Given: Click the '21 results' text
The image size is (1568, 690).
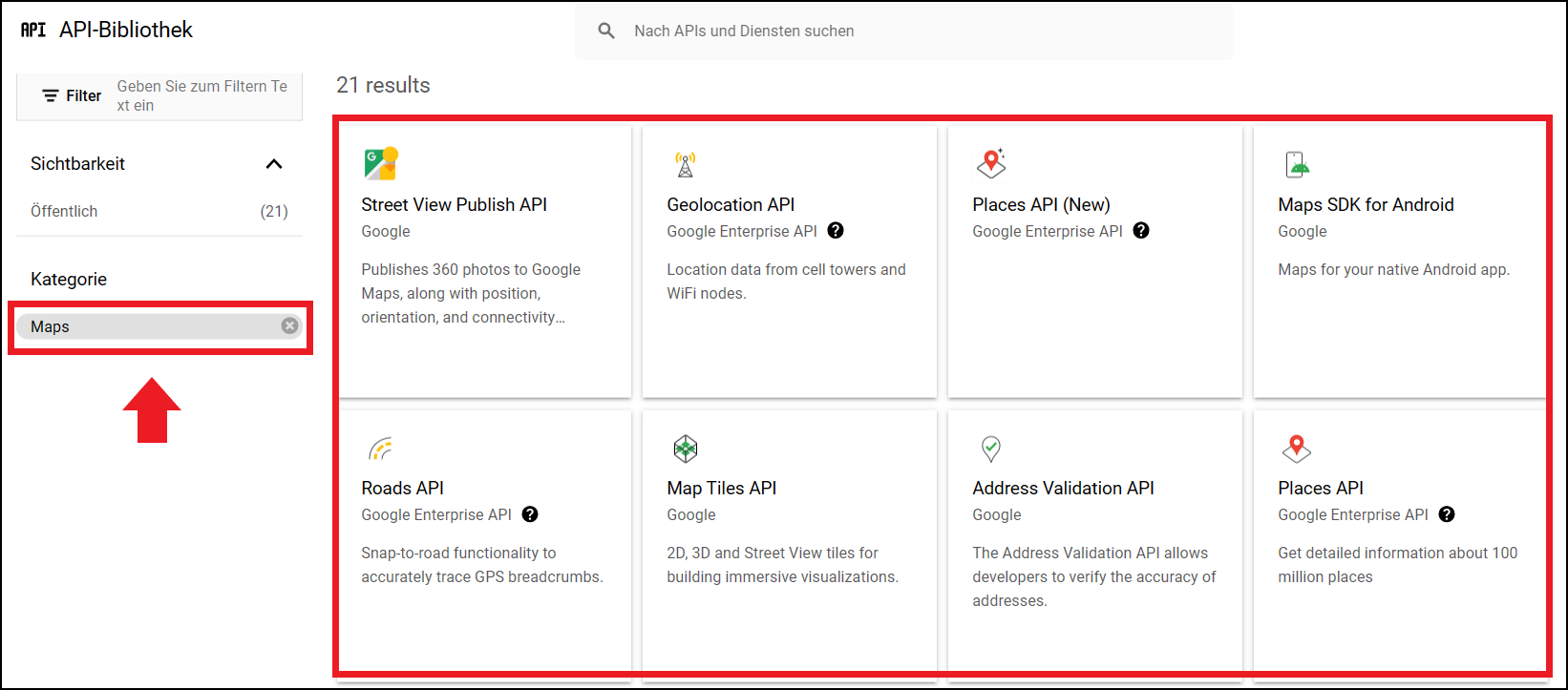Looking at the screenshot, I should point(383,85).
